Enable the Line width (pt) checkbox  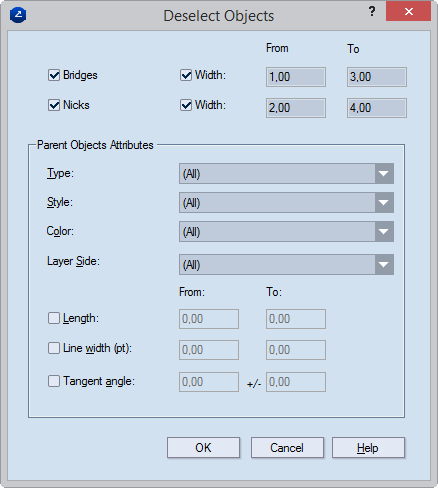[54, 348]
